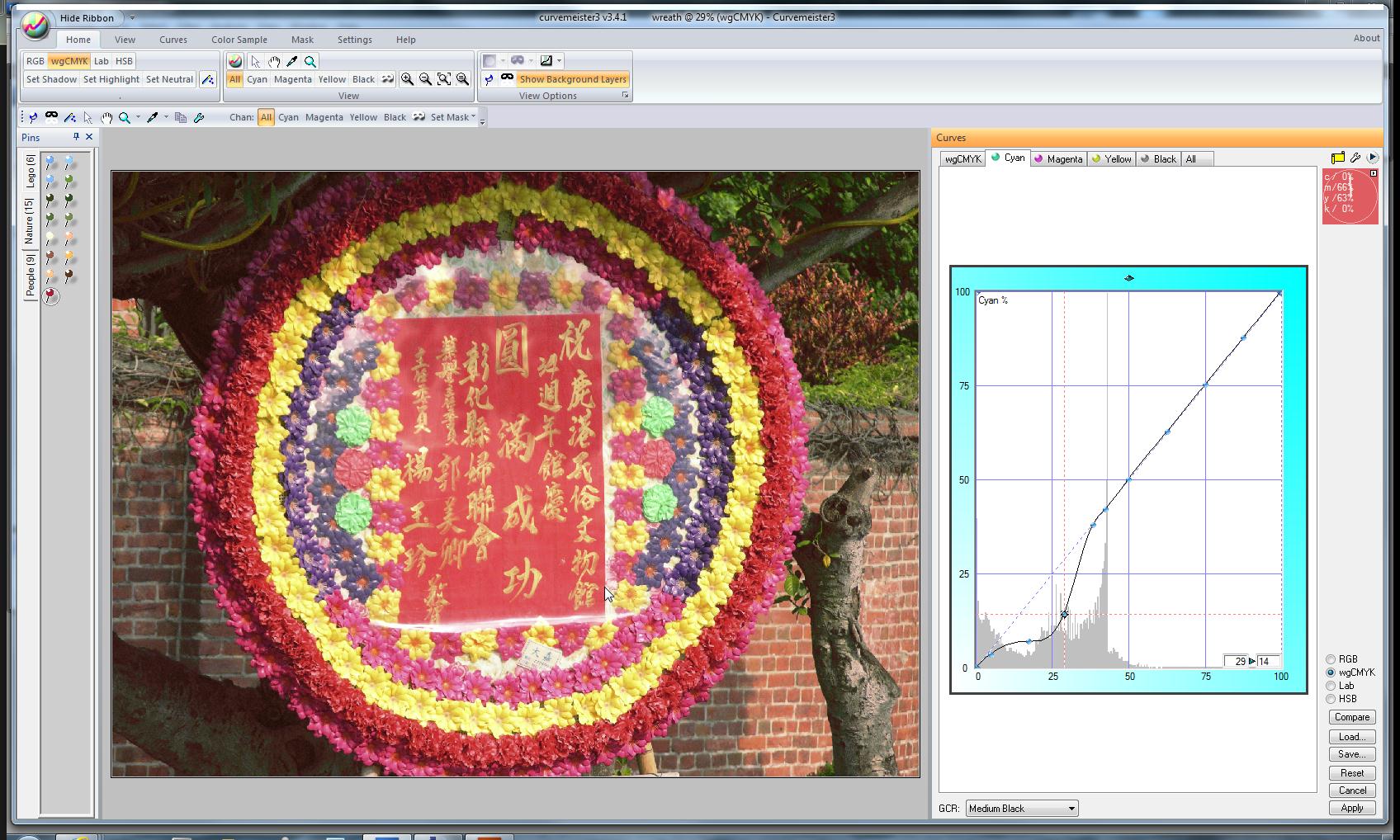
Task: Select the eyedropper tool in ribbon View group
Action: pos(291,61)
